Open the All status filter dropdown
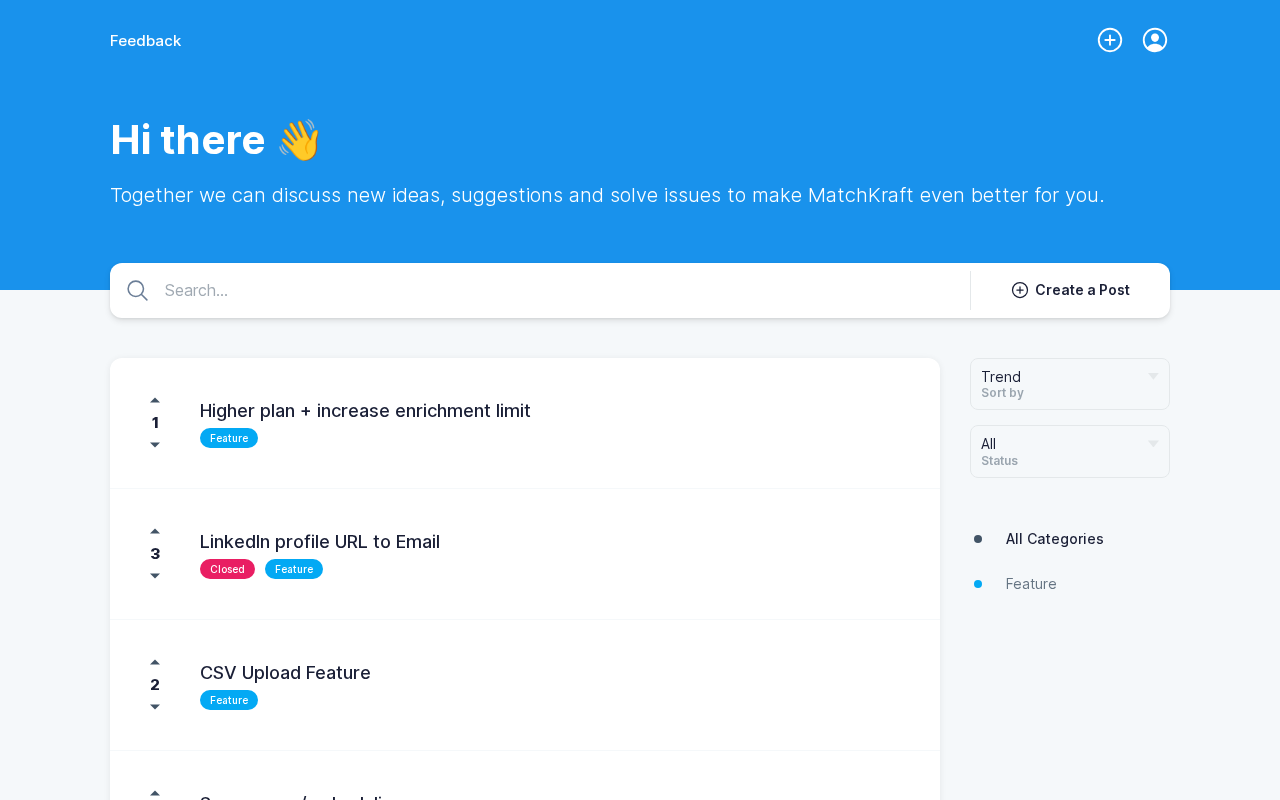Screen dimensions: 1280x800 coord(1070,451)
